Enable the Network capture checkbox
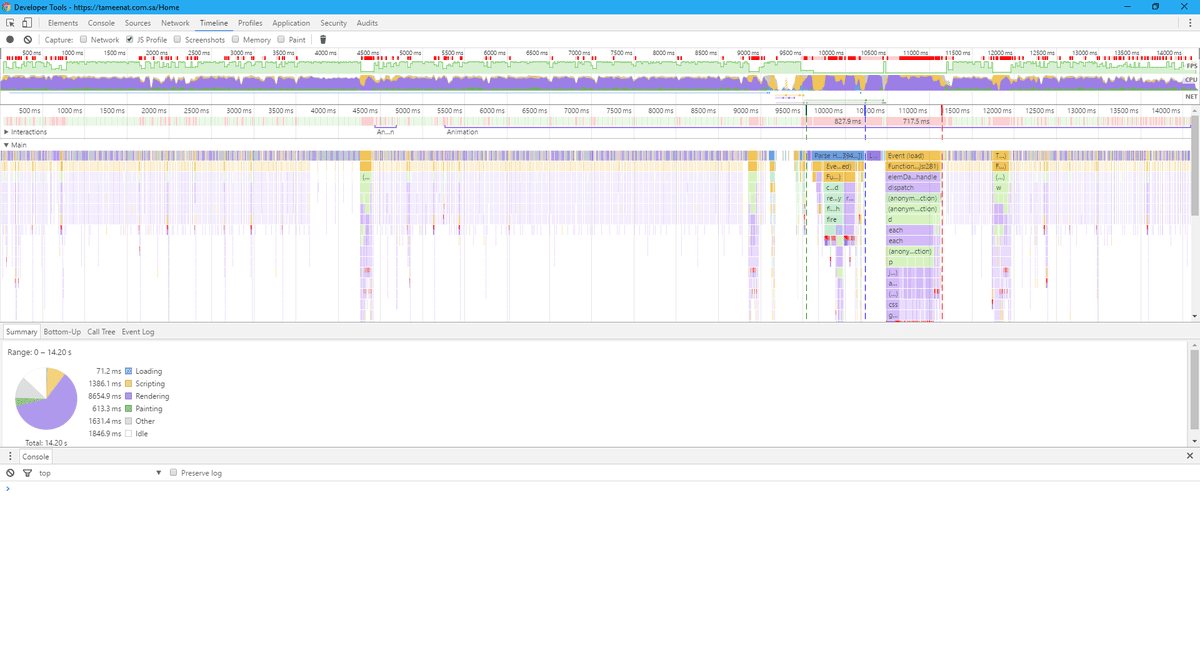 (84, 40)
